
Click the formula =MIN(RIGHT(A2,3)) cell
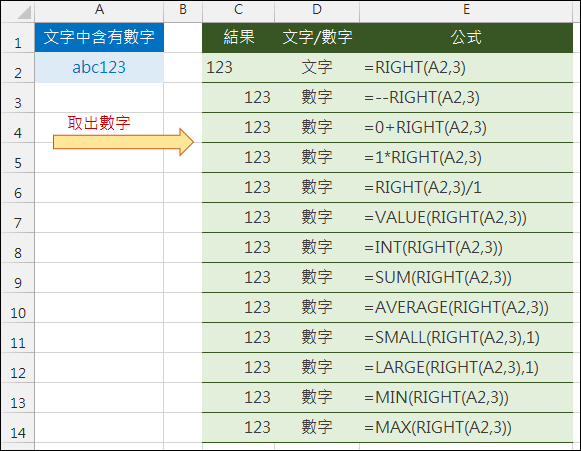pos(466,398)
